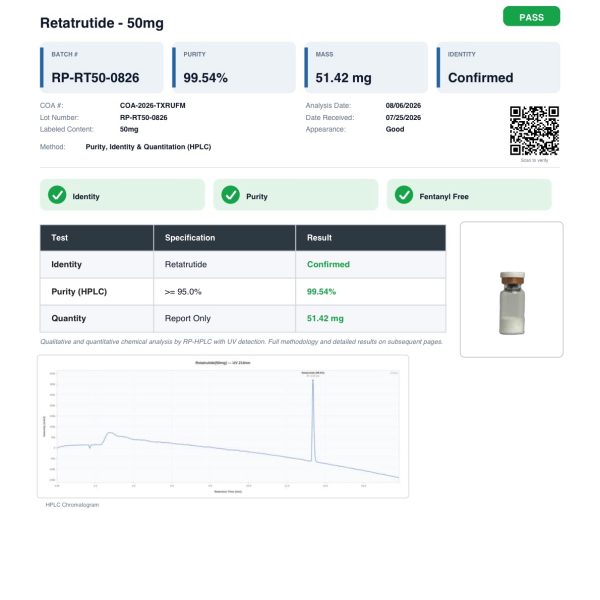The height and width of the screenshot is (600, 600).
Task: Click the Identity green checkmark icon
Action: point(57,195)
